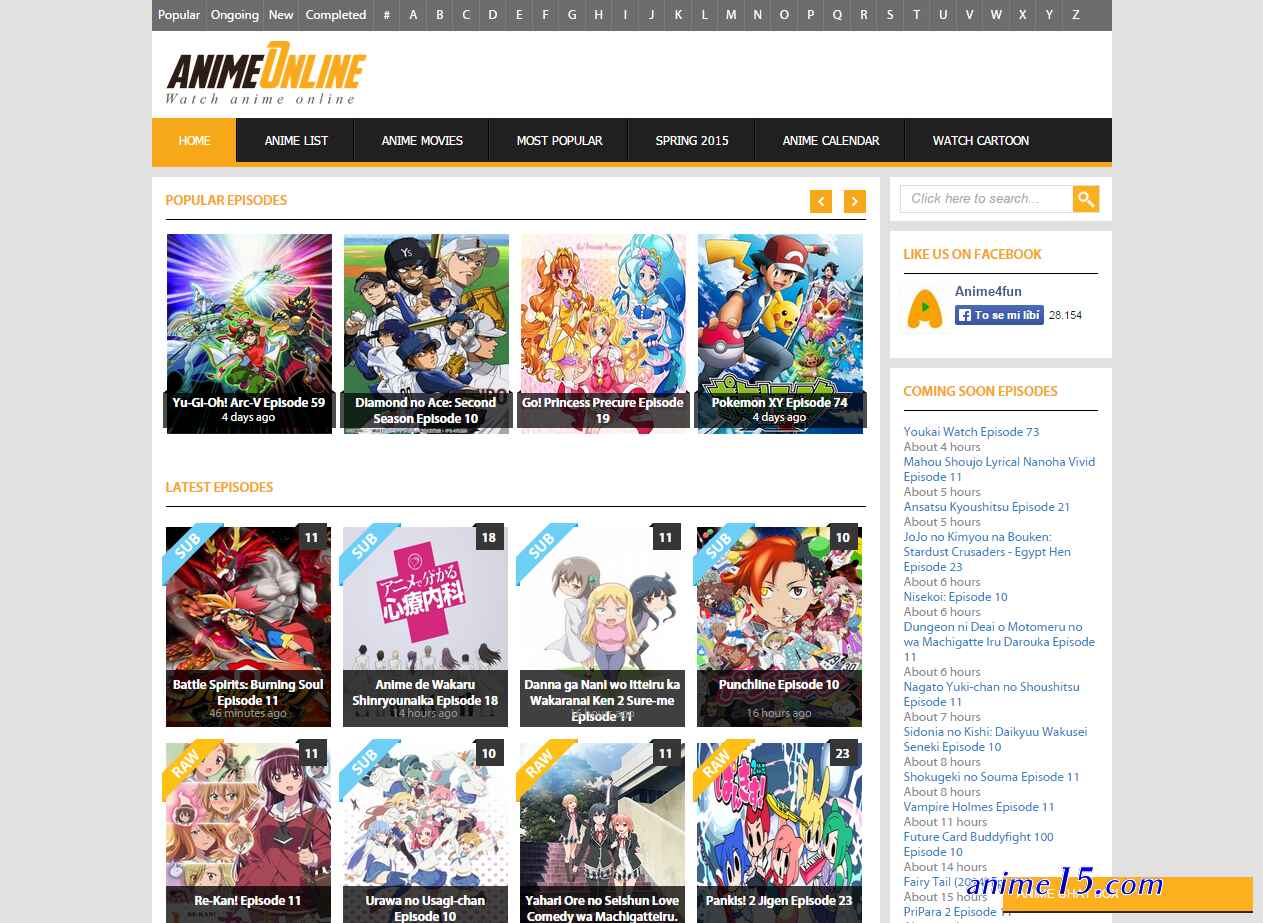This screenshot has width=1263, height=923.
Task: Click the Facebook Like button 'To se mi líbí'
Action: point(999,315)
